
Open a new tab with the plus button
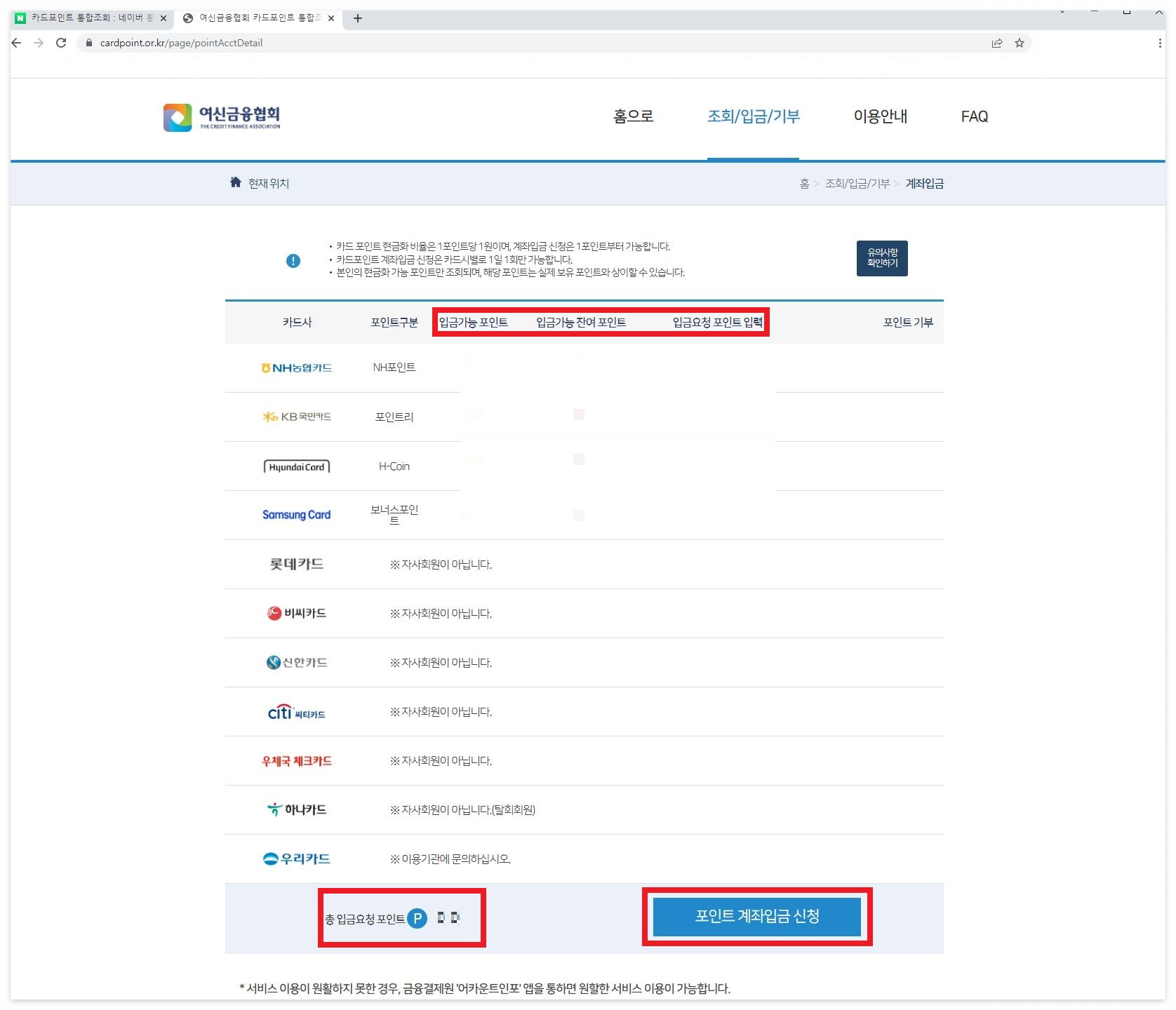click(358, 18)
